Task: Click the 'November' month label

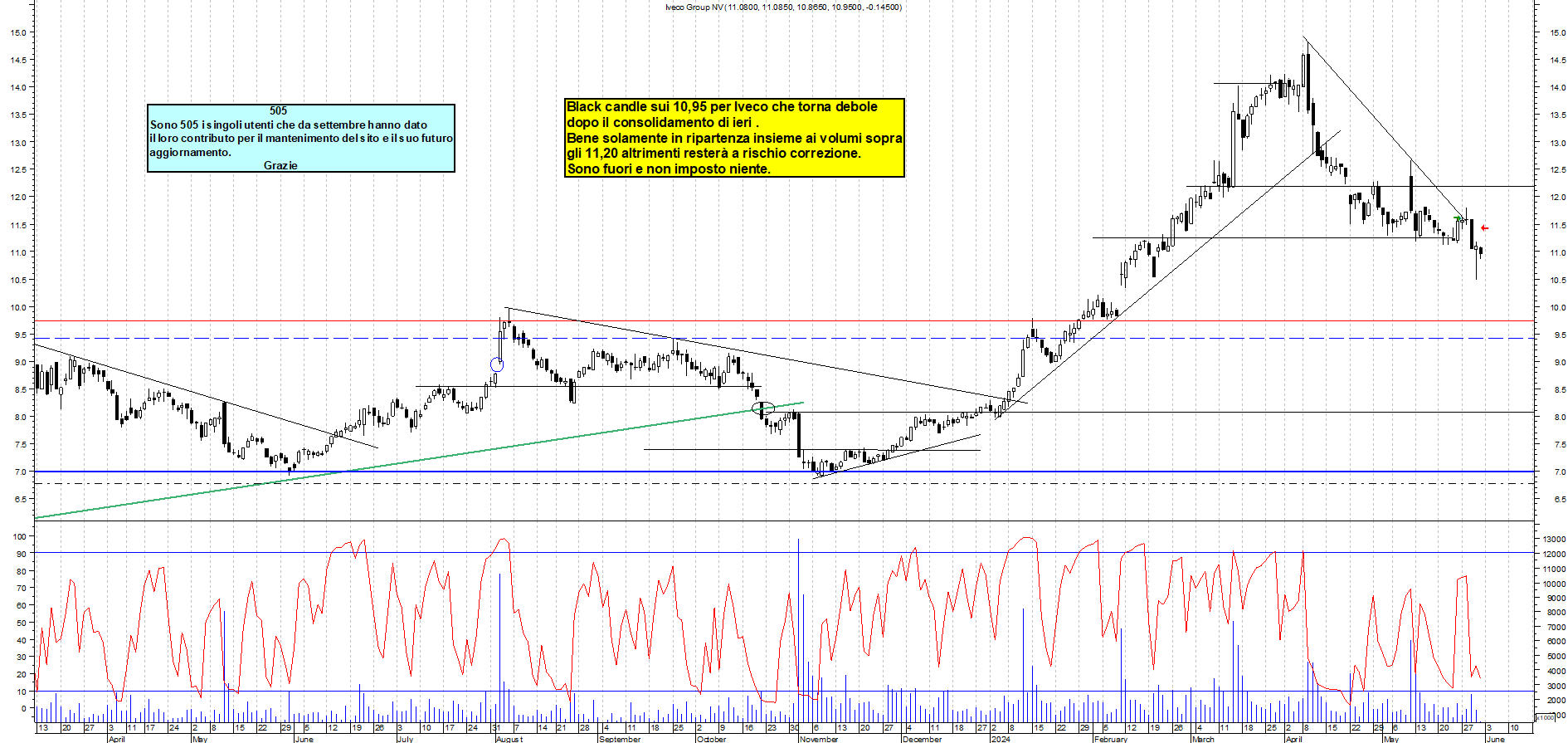Action: pyautogui.click(x=819, y=739)
